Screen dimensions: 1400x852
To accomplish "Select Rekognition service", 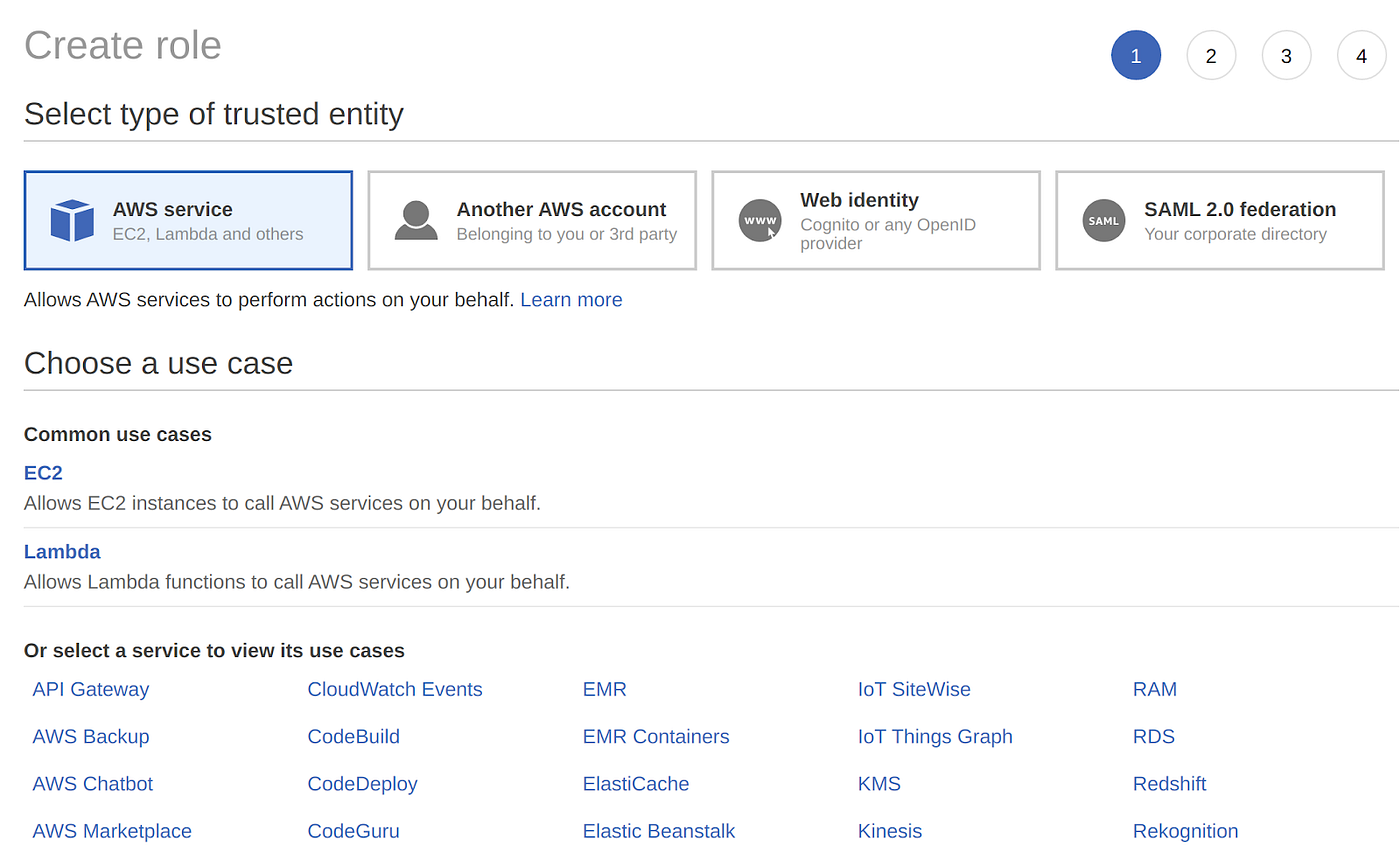I will pyautogui.click(x=1186, y=831).
